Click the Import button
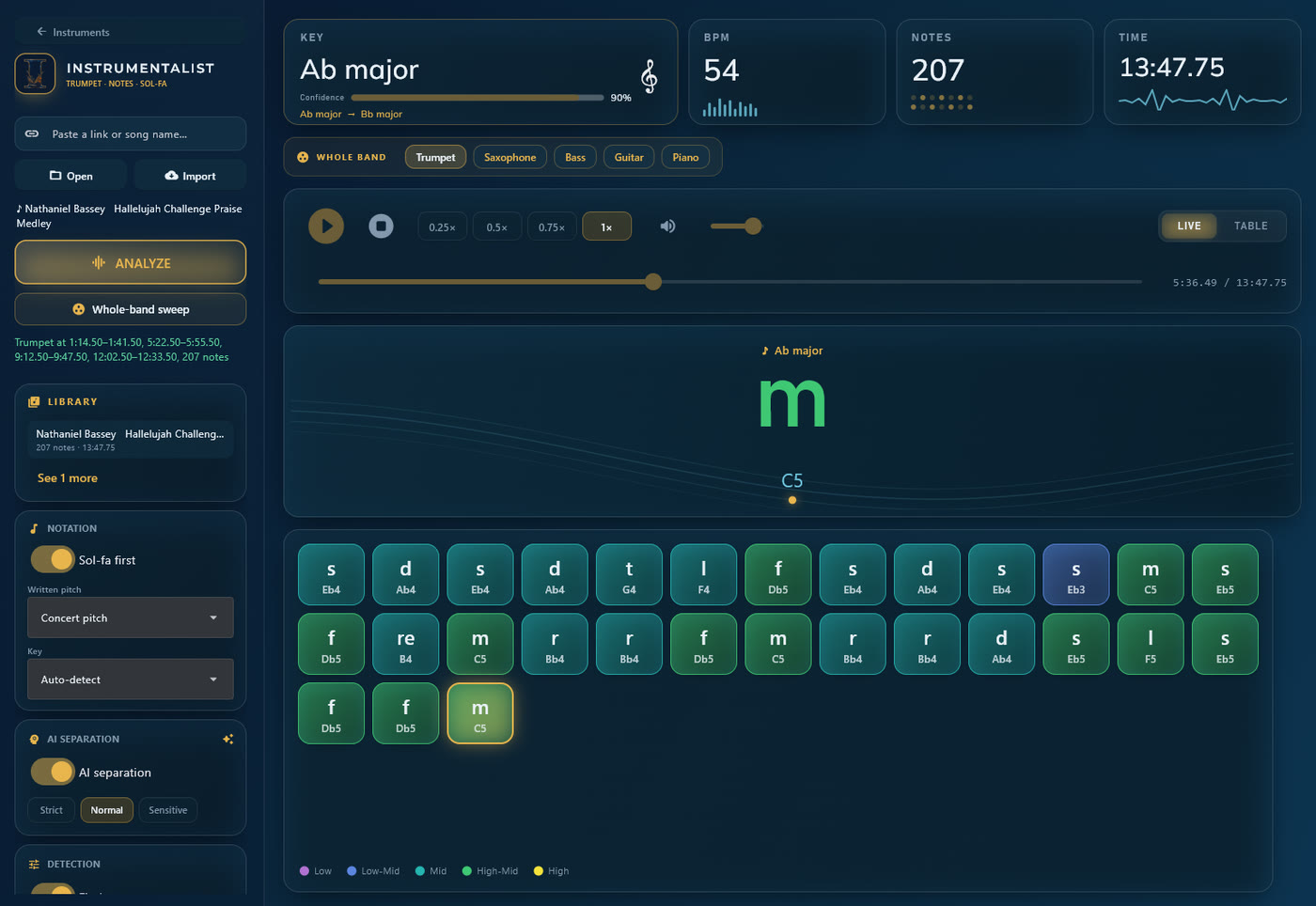 (x=190, y=176)
